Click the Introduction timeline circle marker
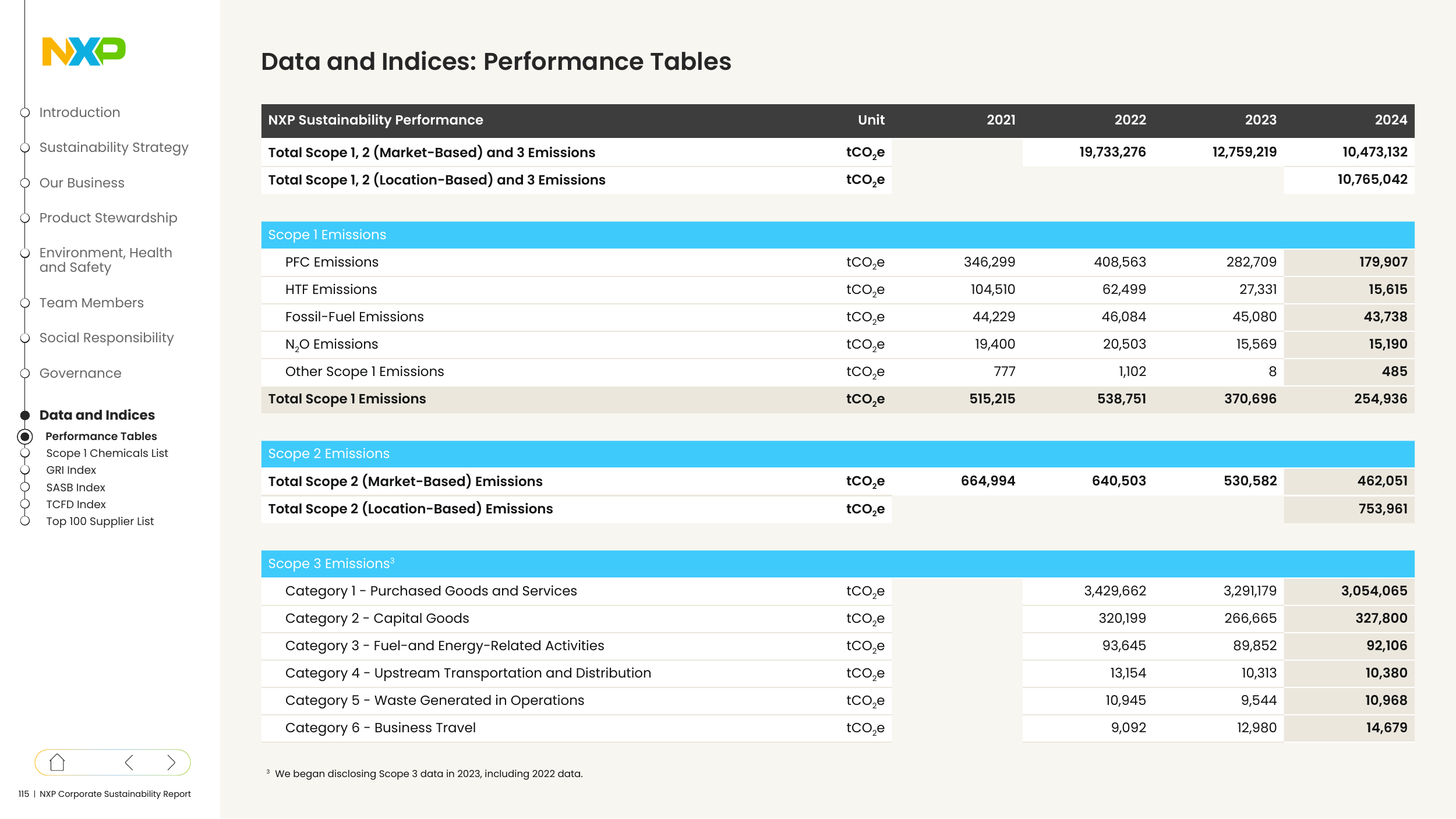 pyautogui.click(x=25, y=112)
